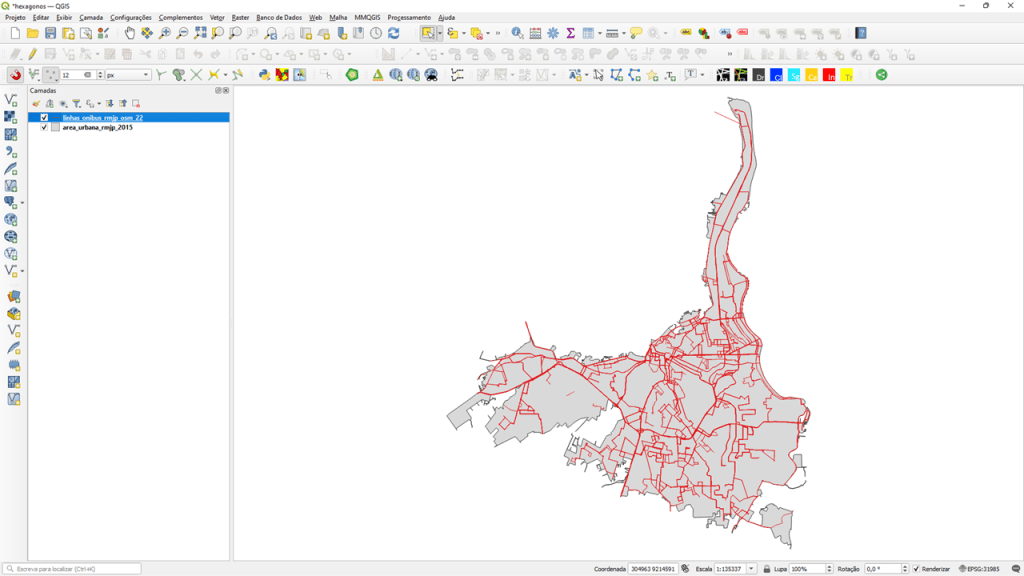
Task: Filter the legend in the Camadas panel
Action: (76, 103)
